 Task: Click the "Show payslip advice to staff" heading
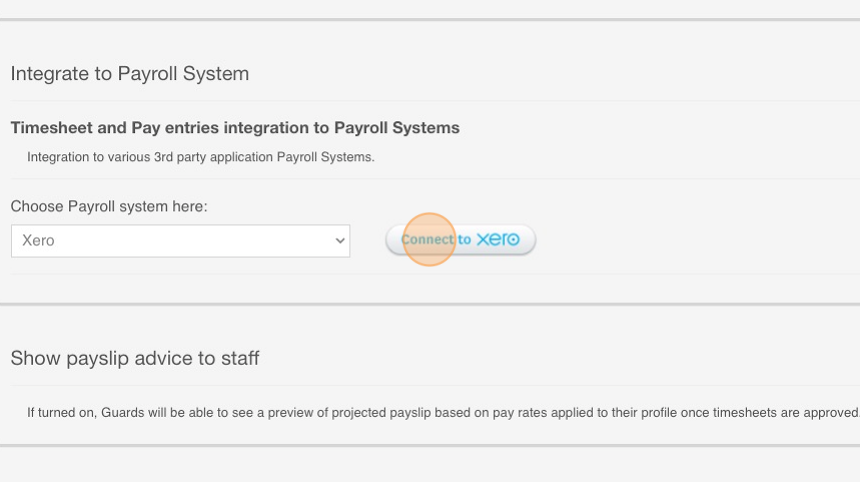click(x=135, y=358)
